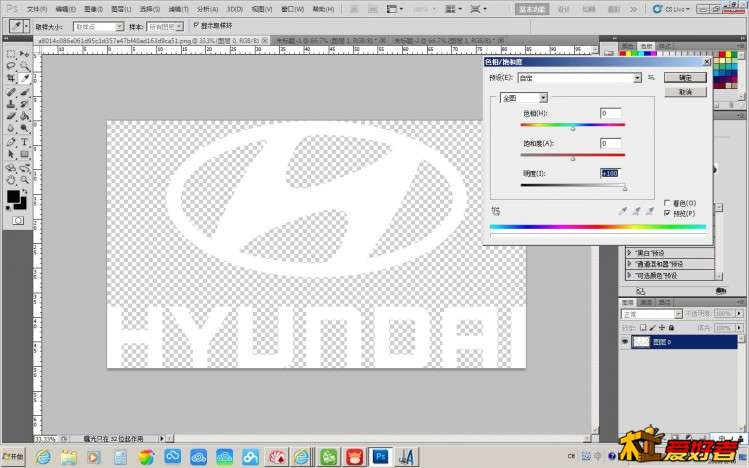Screen dimensions: 749x468
Task: Select the Zoom tool in toolbox
Action: 24,180
